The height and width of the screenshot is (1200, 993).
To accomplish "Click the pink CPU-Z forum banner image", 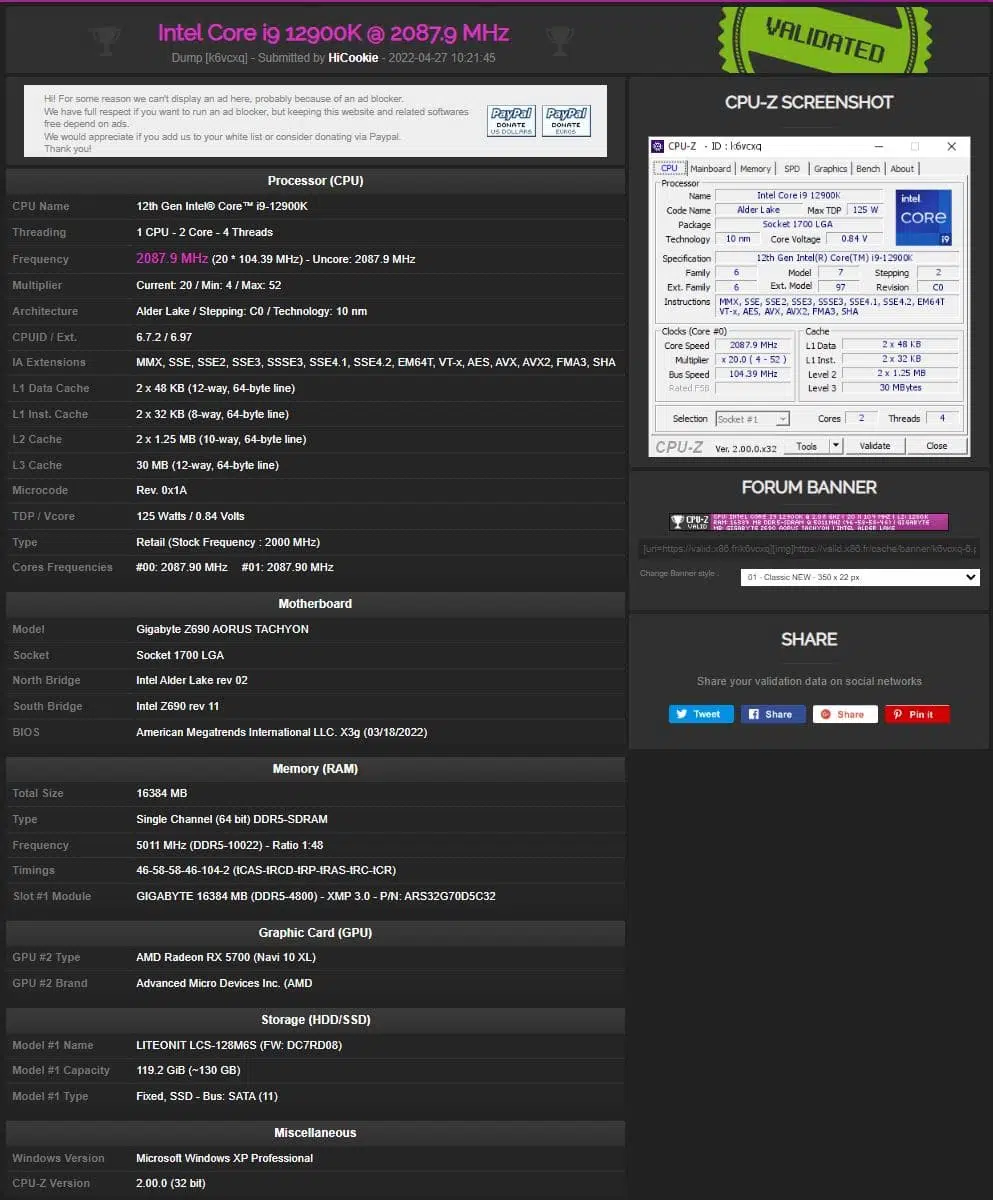I will click(809, 522).
